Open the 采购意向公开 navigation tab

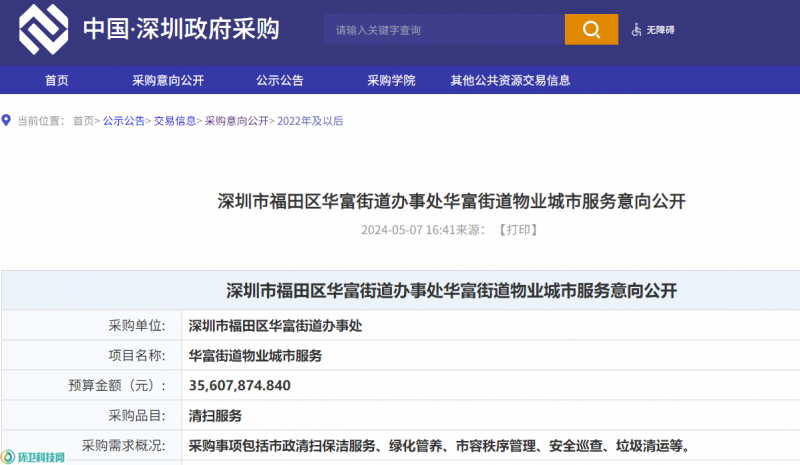click(168, 80)
